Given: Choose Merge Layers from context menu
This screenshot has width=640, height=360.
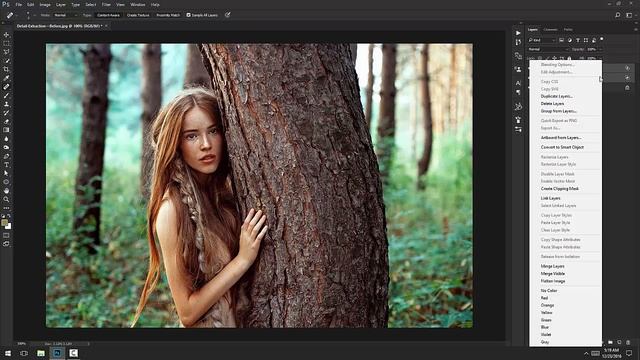Looking at the screenshot, I should [x=552, y=266].
